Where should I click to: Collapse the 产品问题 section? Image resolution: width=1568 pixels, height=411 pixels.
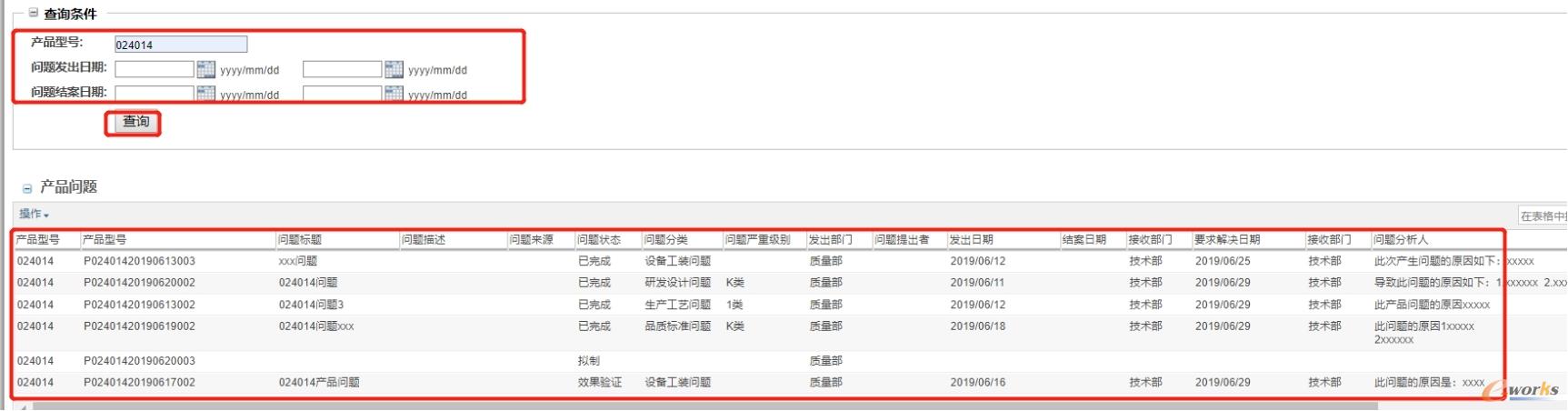coord(27,188)
